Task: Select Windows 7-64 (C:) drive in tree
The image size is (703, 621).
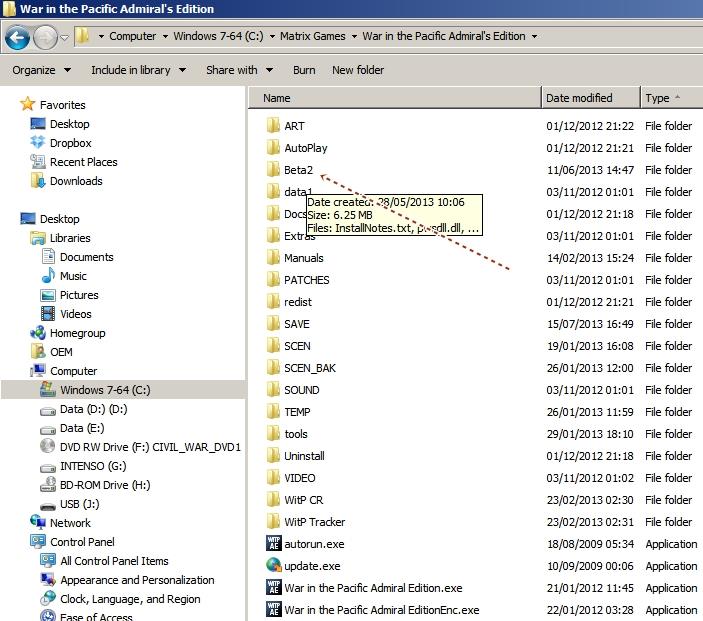Action: tap(95, 390)
